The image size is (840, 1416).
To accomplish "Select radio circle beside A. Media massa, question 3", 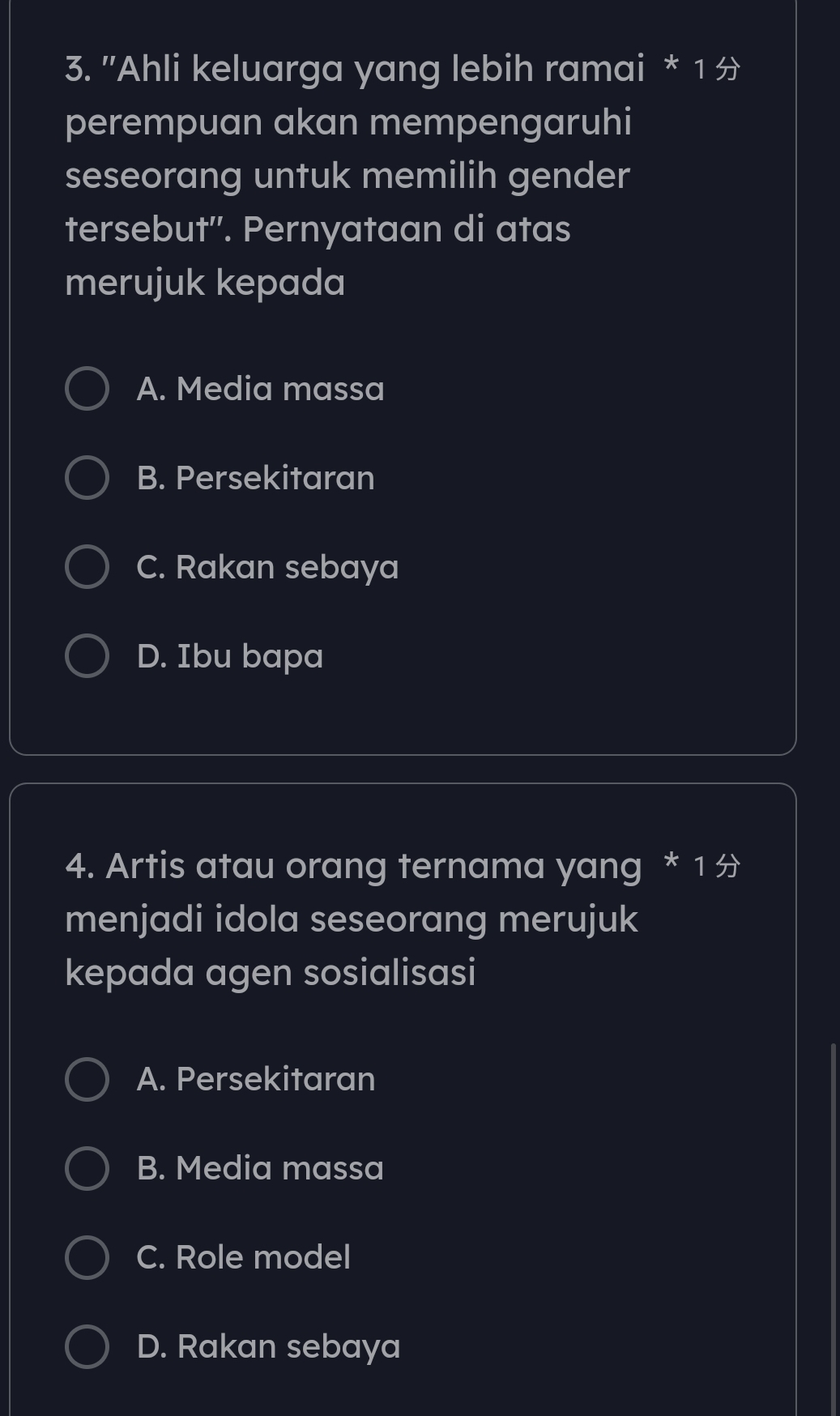I will 87,389.
